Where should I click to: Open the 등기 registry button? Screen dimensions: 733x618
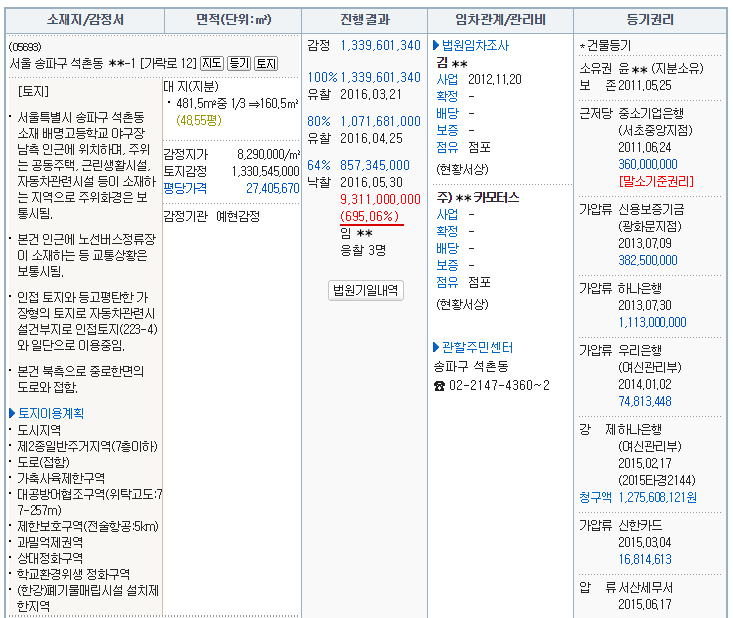(239, 63)
